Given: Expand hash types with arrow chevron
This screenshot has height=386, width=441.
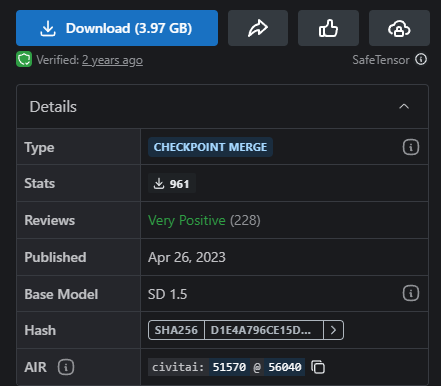Looking at the screenshot, I should click(x=333, y=330).
